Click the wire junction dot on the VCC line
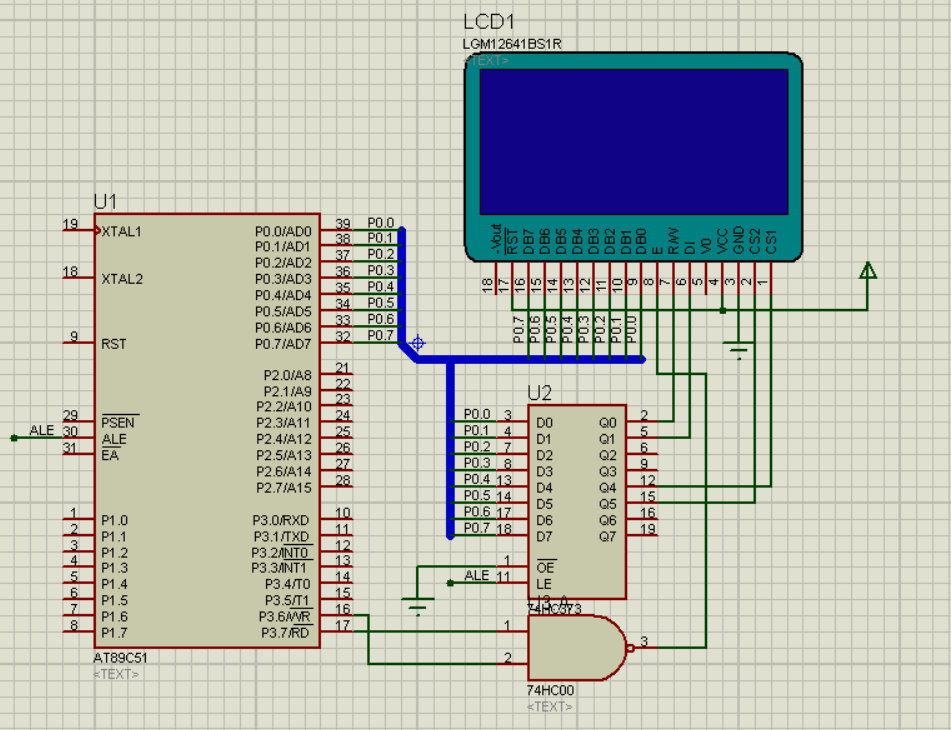 click(x=722, y=310)
